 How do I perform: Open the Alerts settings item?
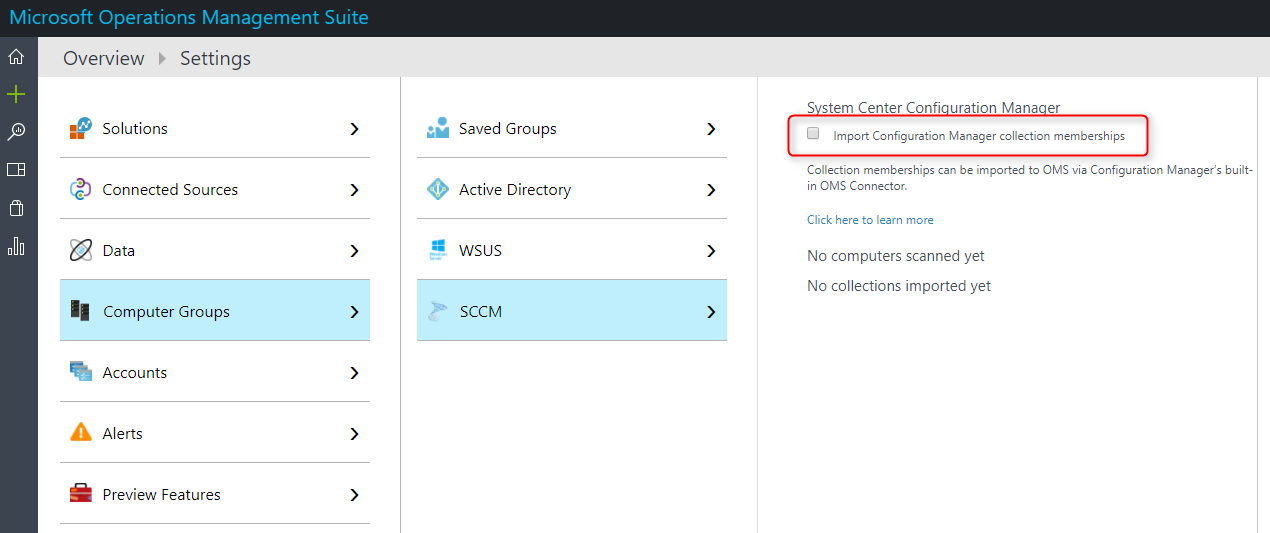pyautogui.click(x=215, y=433)
